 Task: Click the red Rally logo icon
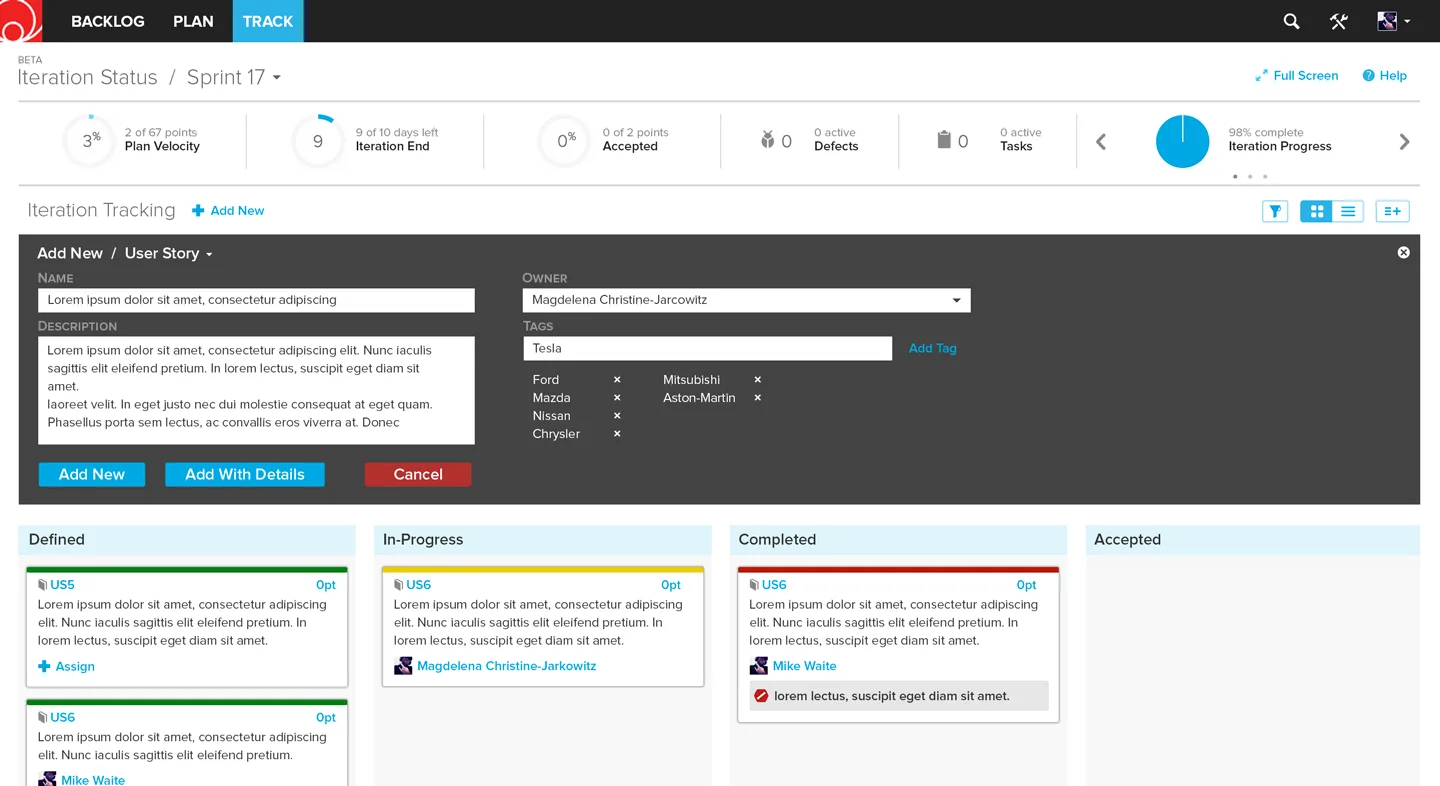pyautogui.click(x=20, y=20)
